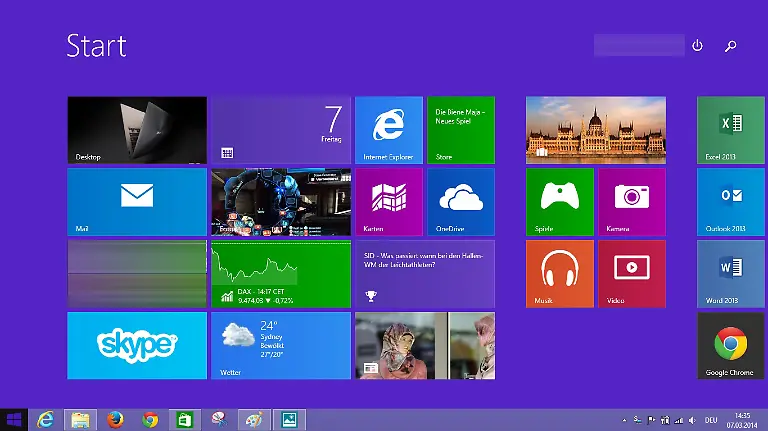
Task: Click the Start heading text
Action: tap(96, 46)
